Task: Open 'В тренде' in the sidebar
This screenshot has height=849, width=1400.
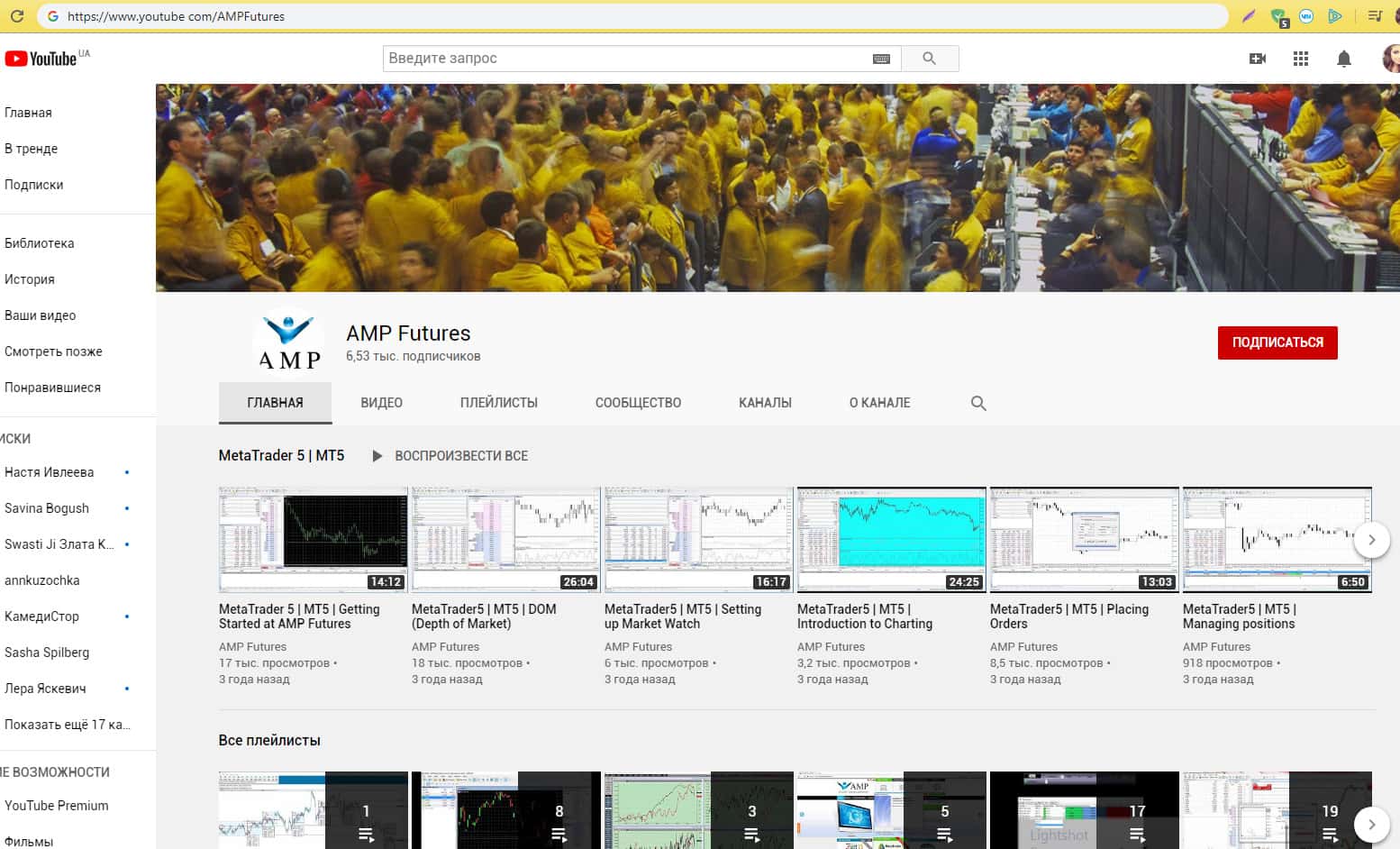Action: [x=32, y=149]
